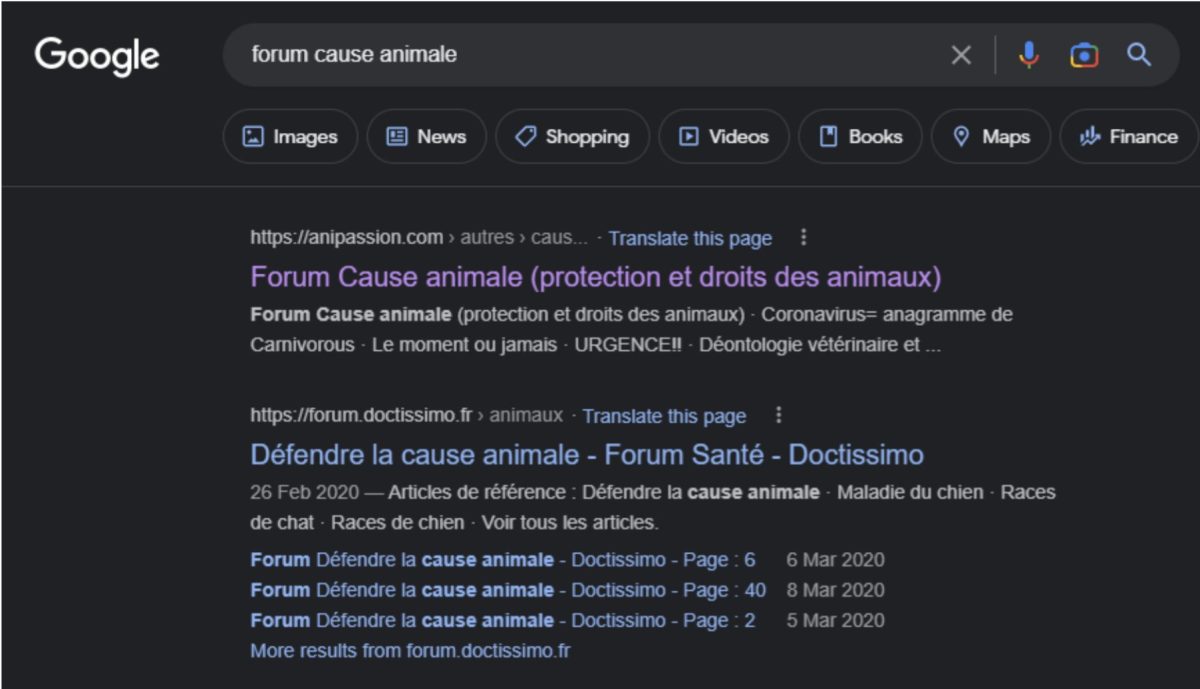Switch to the Shopping tab
1200x689 pixels.
click(x=572, y=137)
